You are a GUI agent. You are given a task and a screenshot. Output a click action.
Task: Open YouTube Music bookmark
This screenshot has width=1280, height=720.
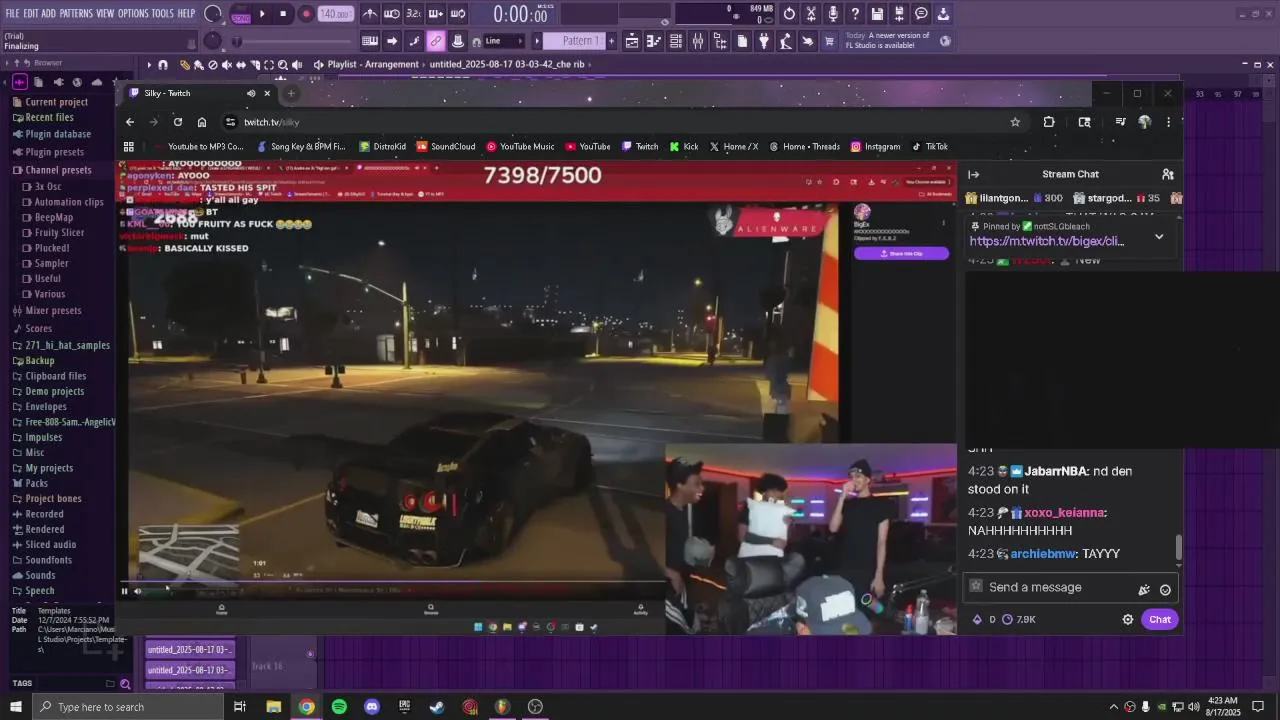tap(520, 147)
